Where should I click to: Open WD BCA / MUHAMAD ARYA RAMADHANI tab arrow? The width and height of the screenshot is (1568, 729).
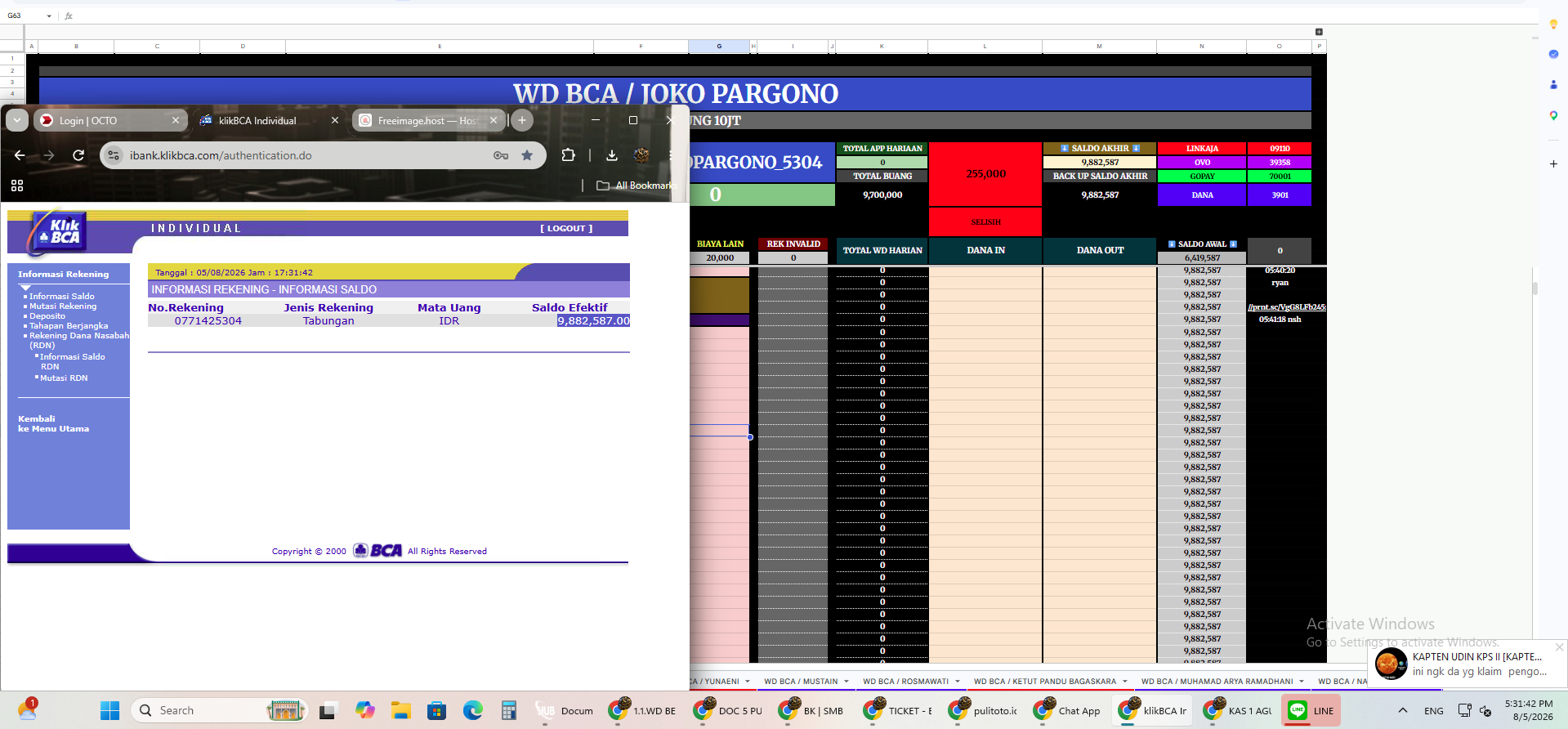pos(1302,682)
